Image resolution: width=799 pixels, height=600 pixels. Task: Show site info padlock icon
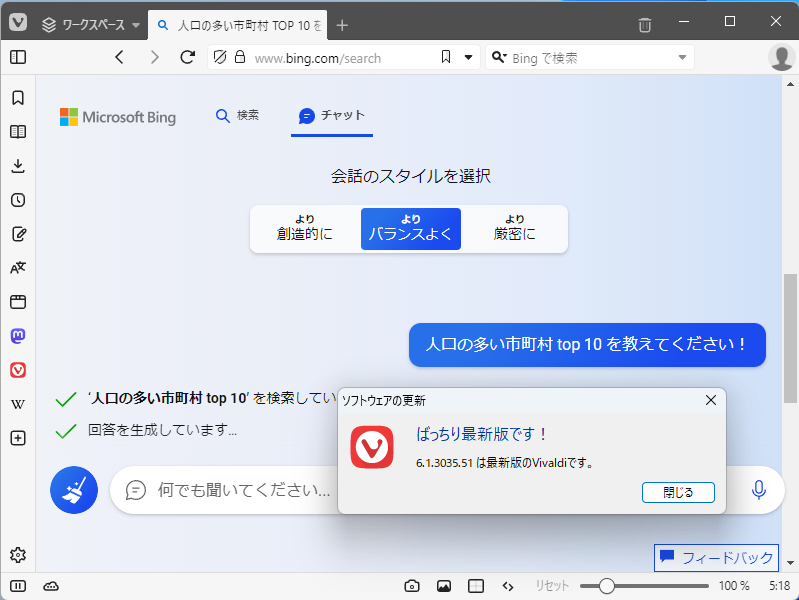point(240,57)
